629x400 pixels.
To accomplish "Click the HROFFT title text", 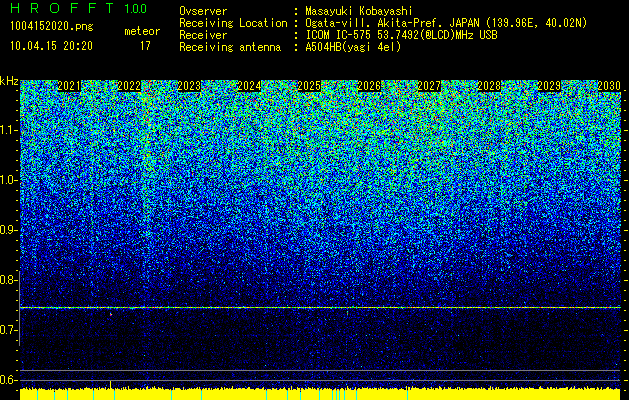I will (x=62, y=8).
